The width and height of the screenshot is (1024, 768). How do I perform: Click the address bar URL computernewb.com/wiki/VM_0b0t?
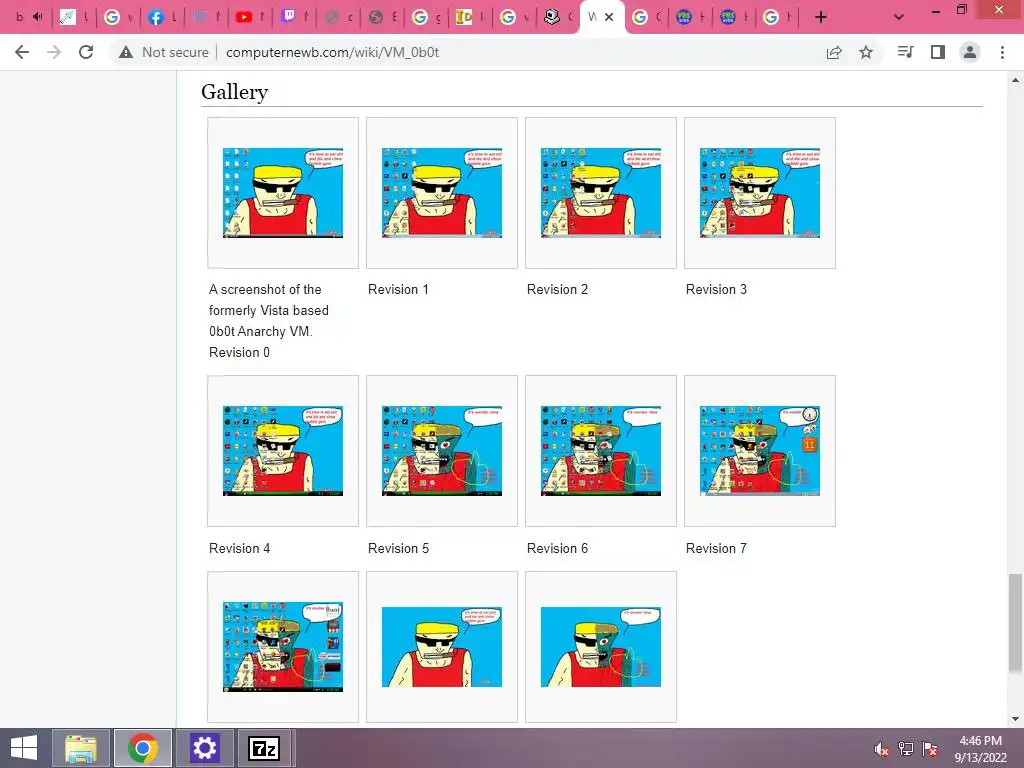[332, 52]
